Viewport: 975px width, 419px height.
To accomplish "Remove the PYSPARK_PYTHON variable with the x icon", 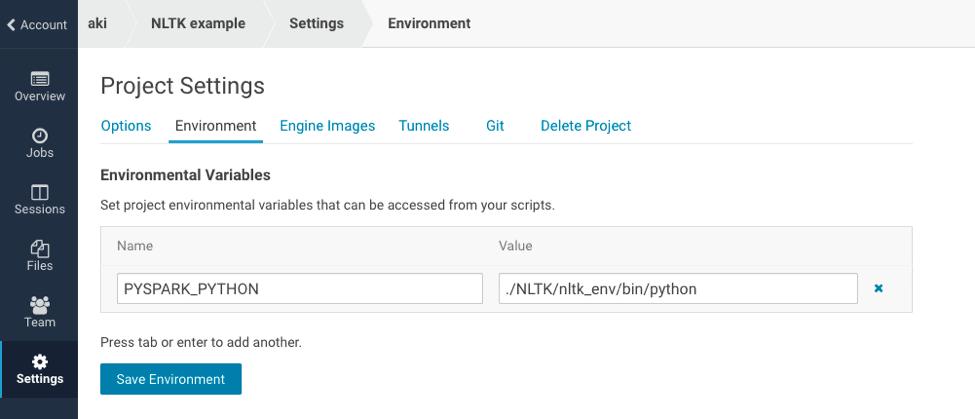I will coord(879,288).
